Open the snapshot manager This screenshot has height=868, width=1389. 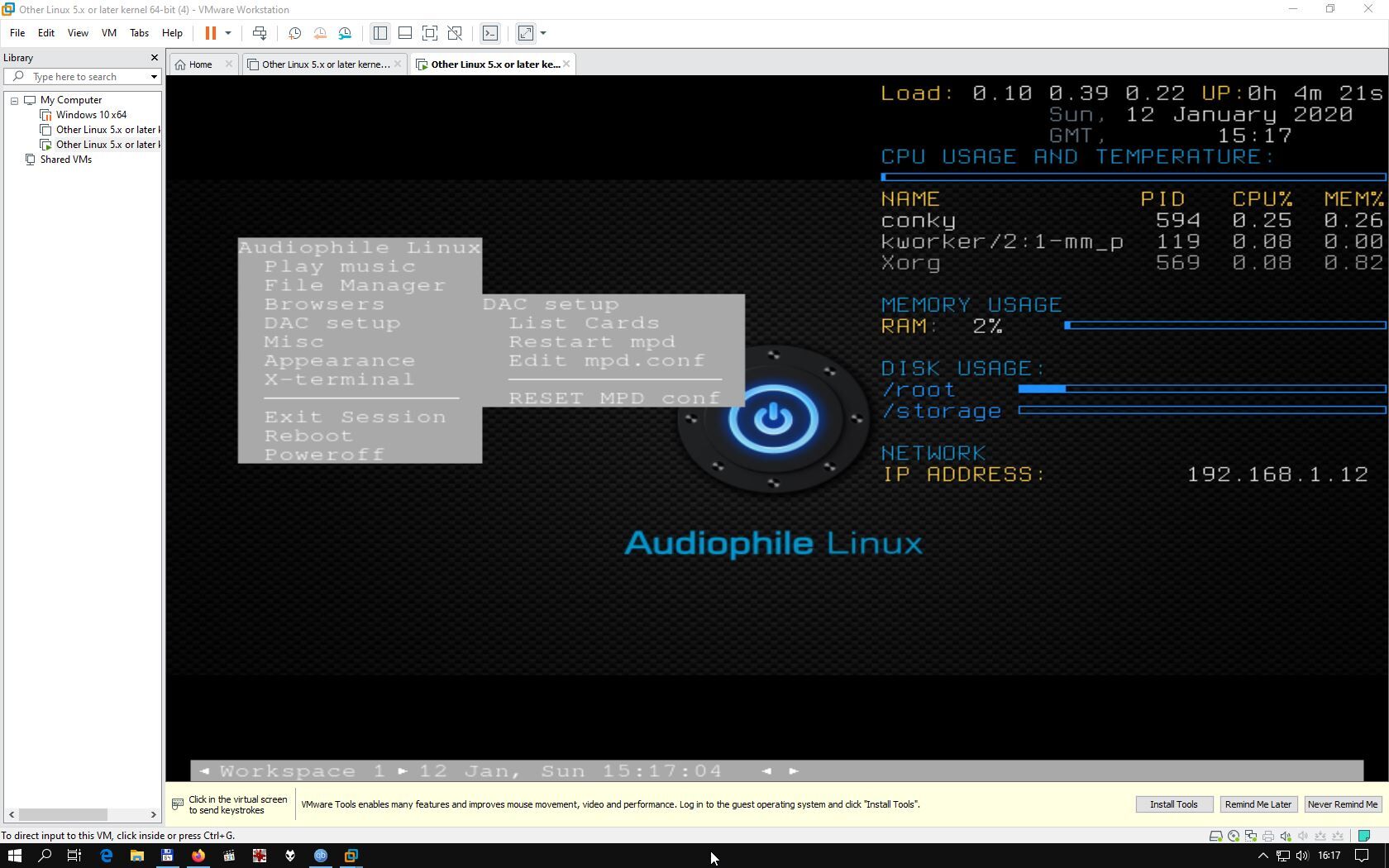pos(345,33)
